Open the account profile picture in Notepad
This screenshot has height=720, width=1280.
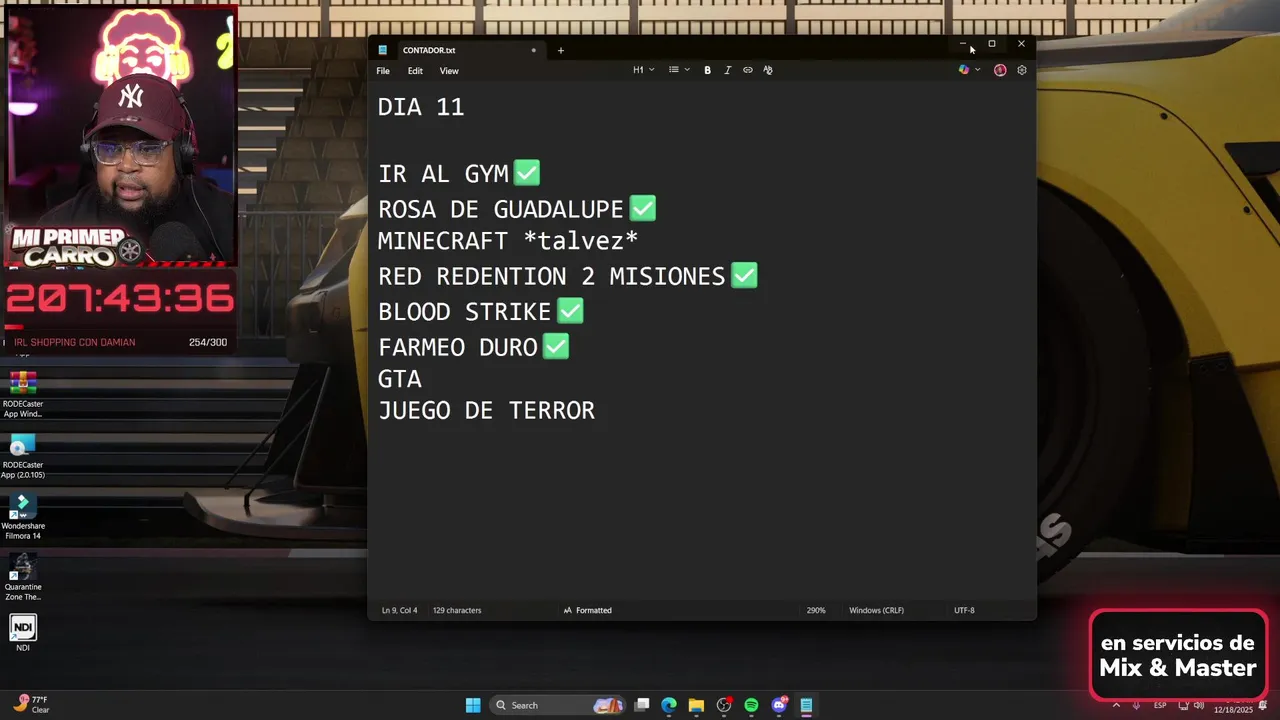(1000, 70)
